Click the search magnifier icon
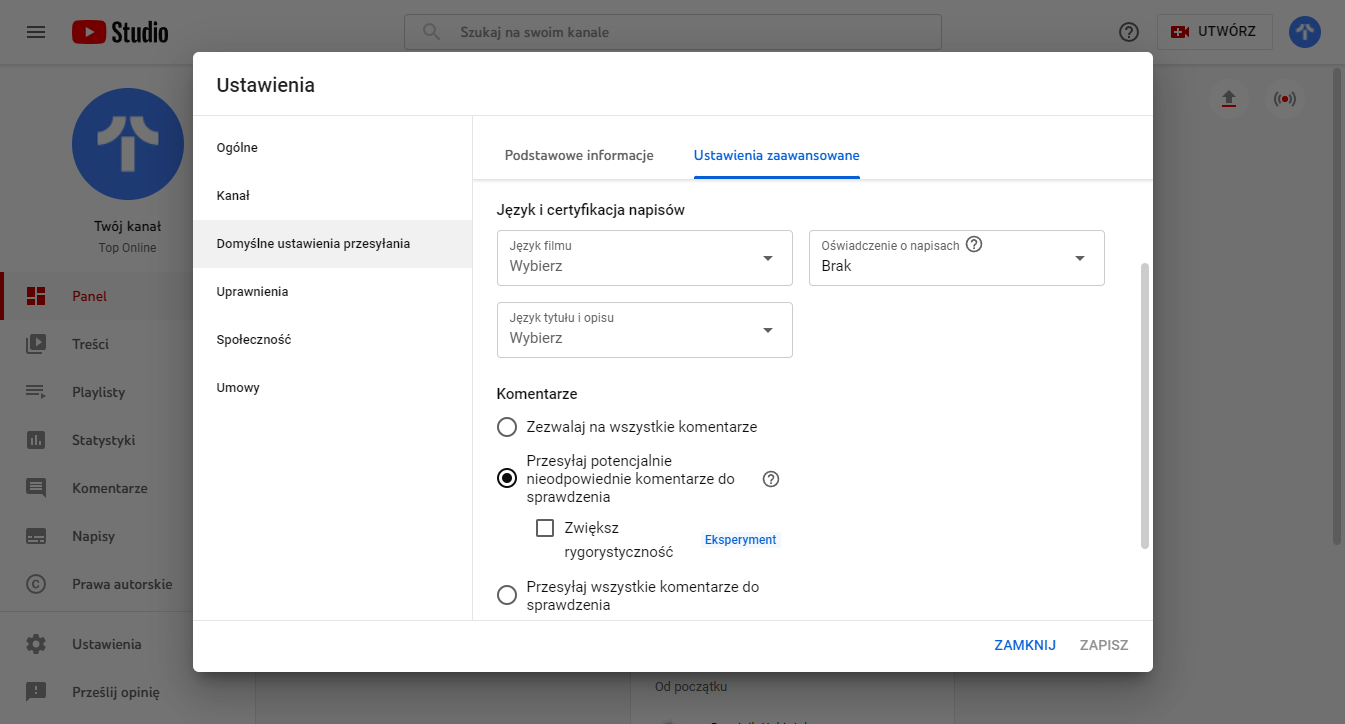 pyautogui.click(x=432, y=32)
